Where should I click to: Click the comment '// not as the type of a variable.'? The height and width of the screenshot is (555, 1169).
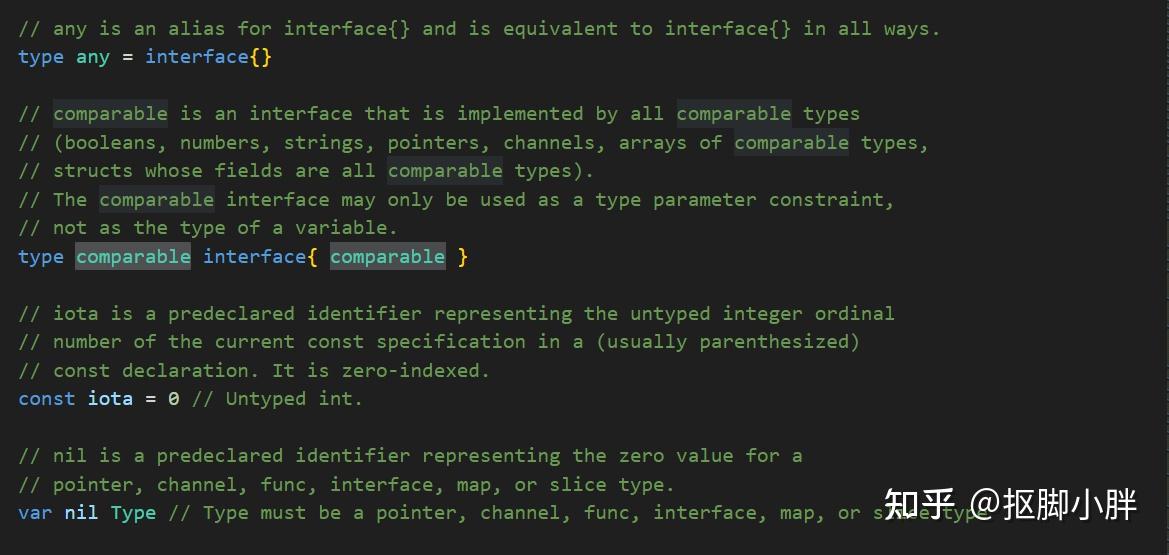pos(208,228)
